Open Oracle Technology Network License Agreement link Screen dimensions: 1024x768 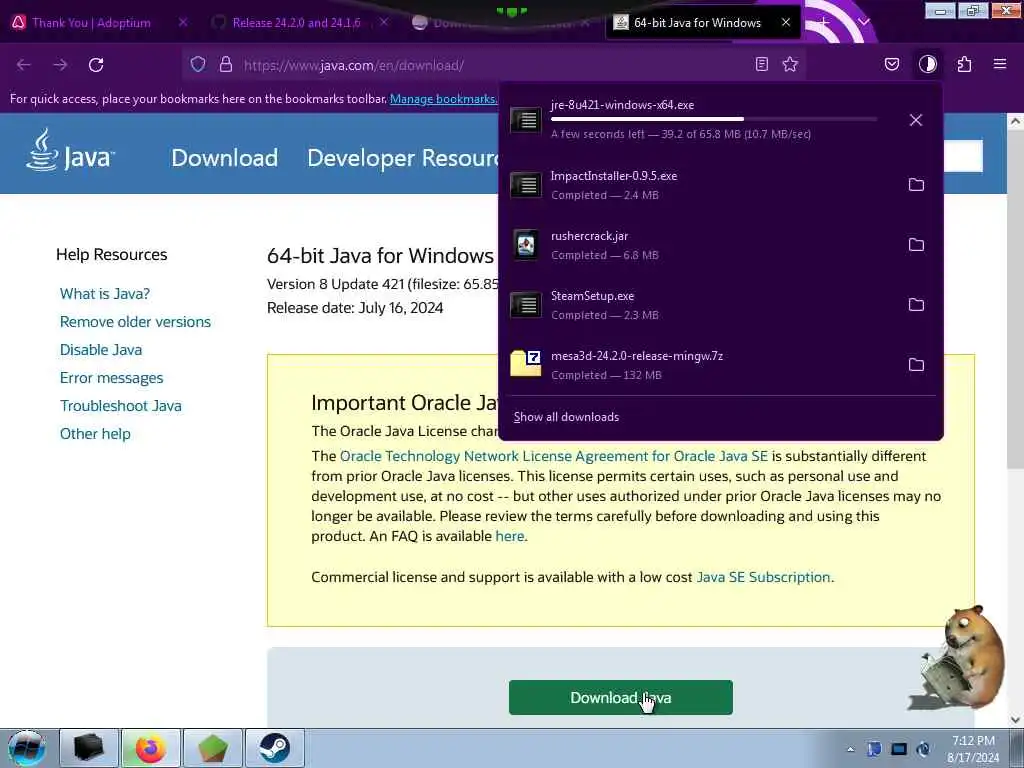(x=554, y=456)
